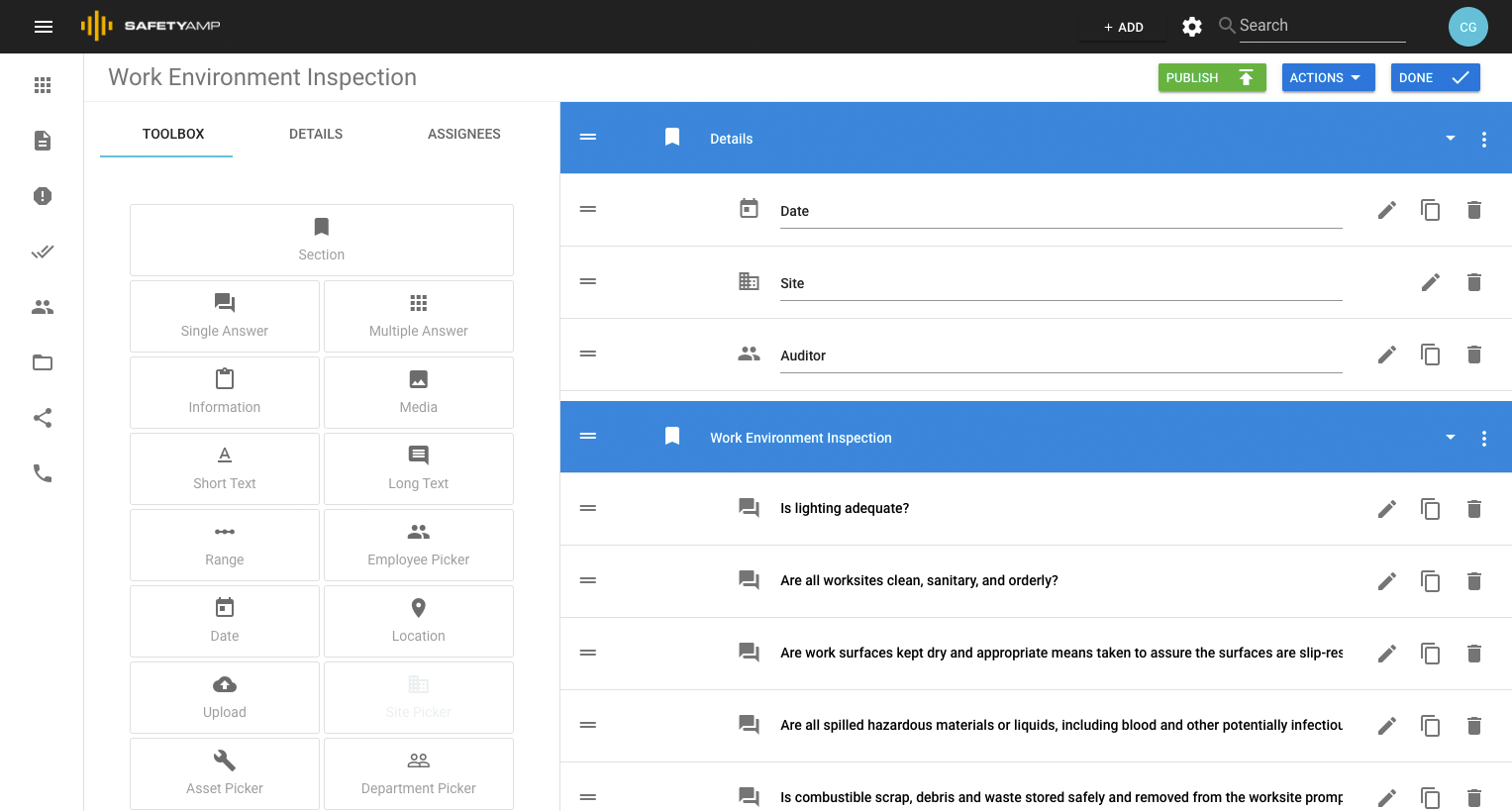1512x811 pixels.
Task: Collapse the Details section
Action: 1450,139
